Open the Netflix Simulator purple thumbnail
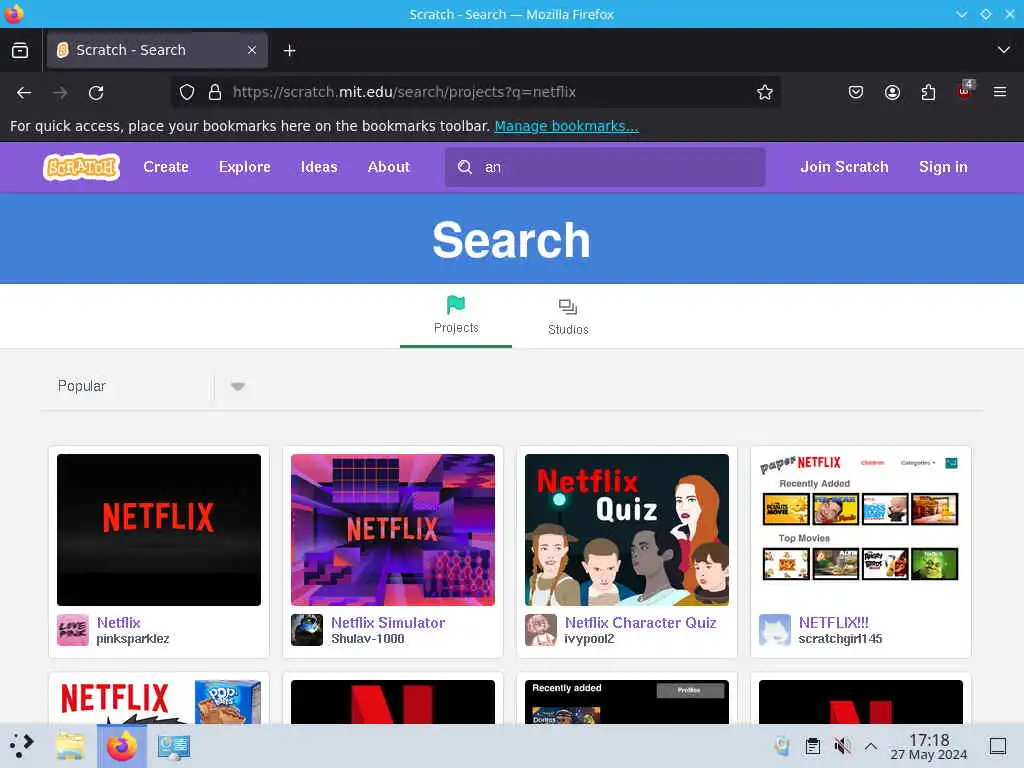 tap(392, 530)
